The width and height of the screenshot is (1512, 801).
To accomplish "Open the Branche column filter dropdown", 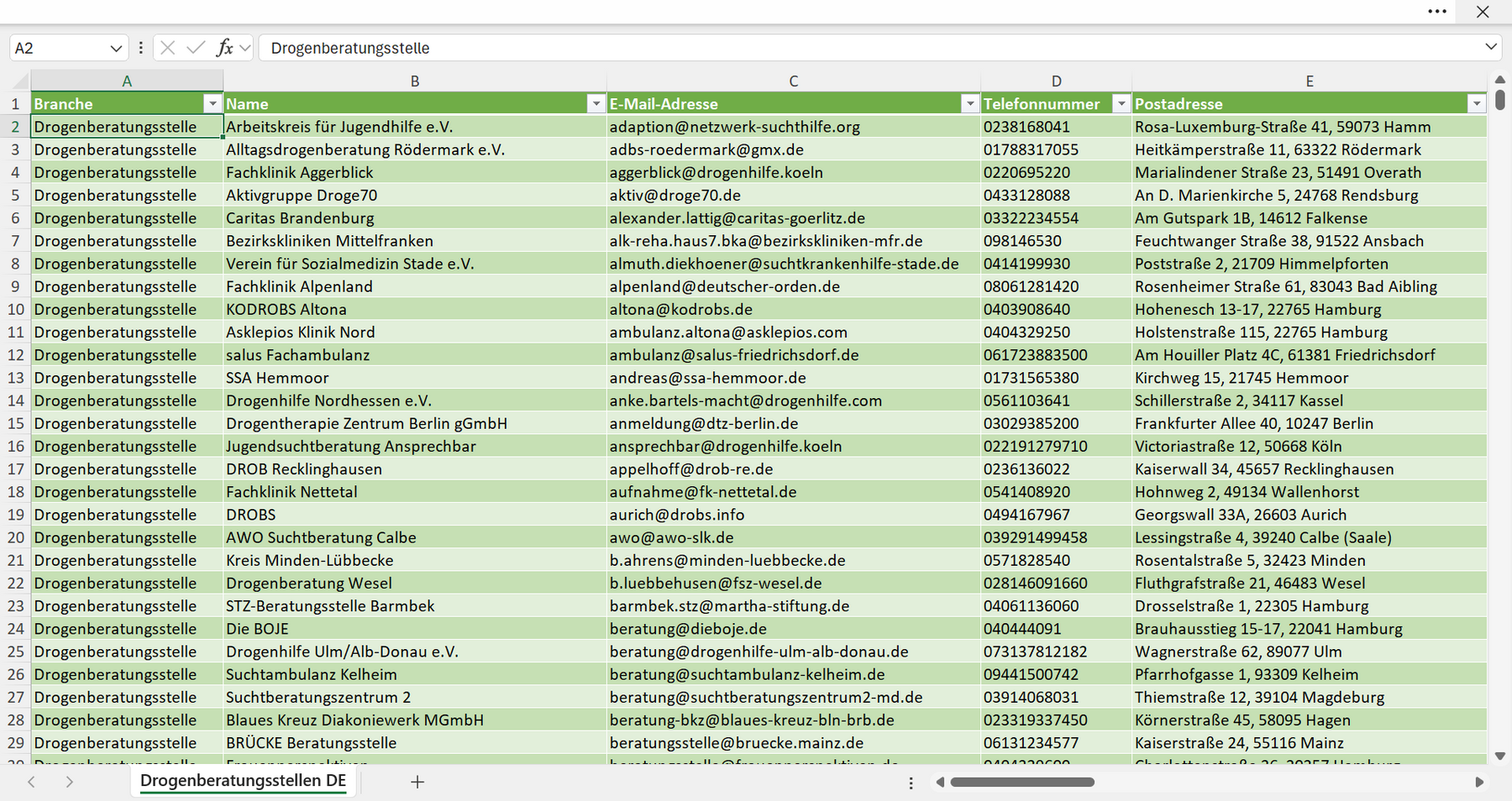I will point(213,103).
